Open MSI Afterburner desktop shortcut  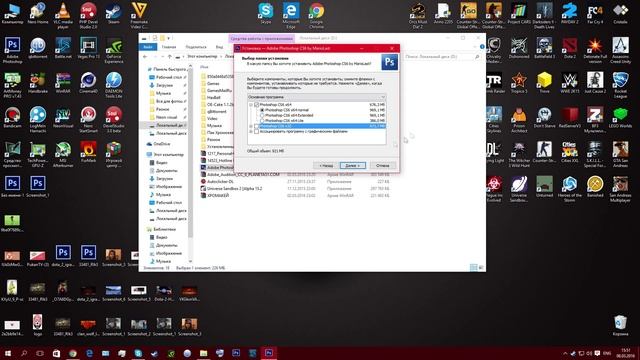(x=63, y=154)
